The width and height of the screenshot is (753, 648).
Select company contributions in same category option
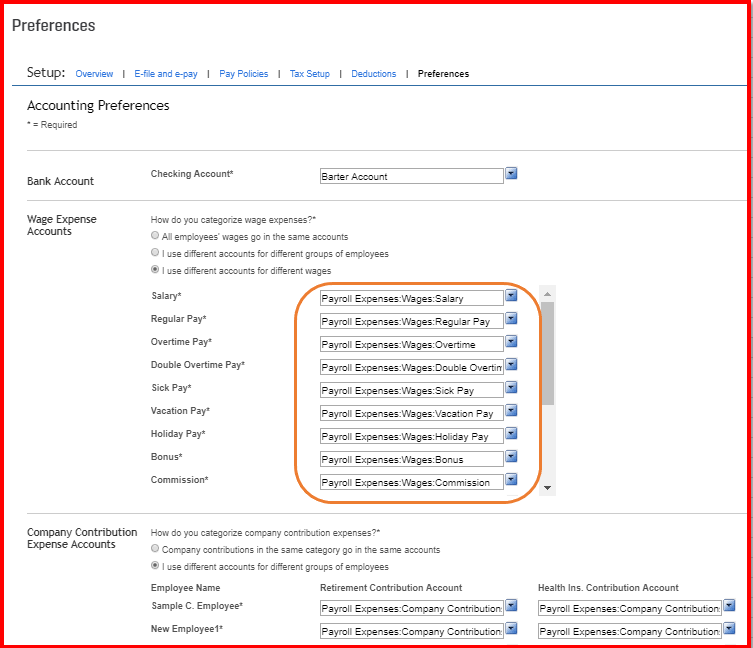point(155,549)
